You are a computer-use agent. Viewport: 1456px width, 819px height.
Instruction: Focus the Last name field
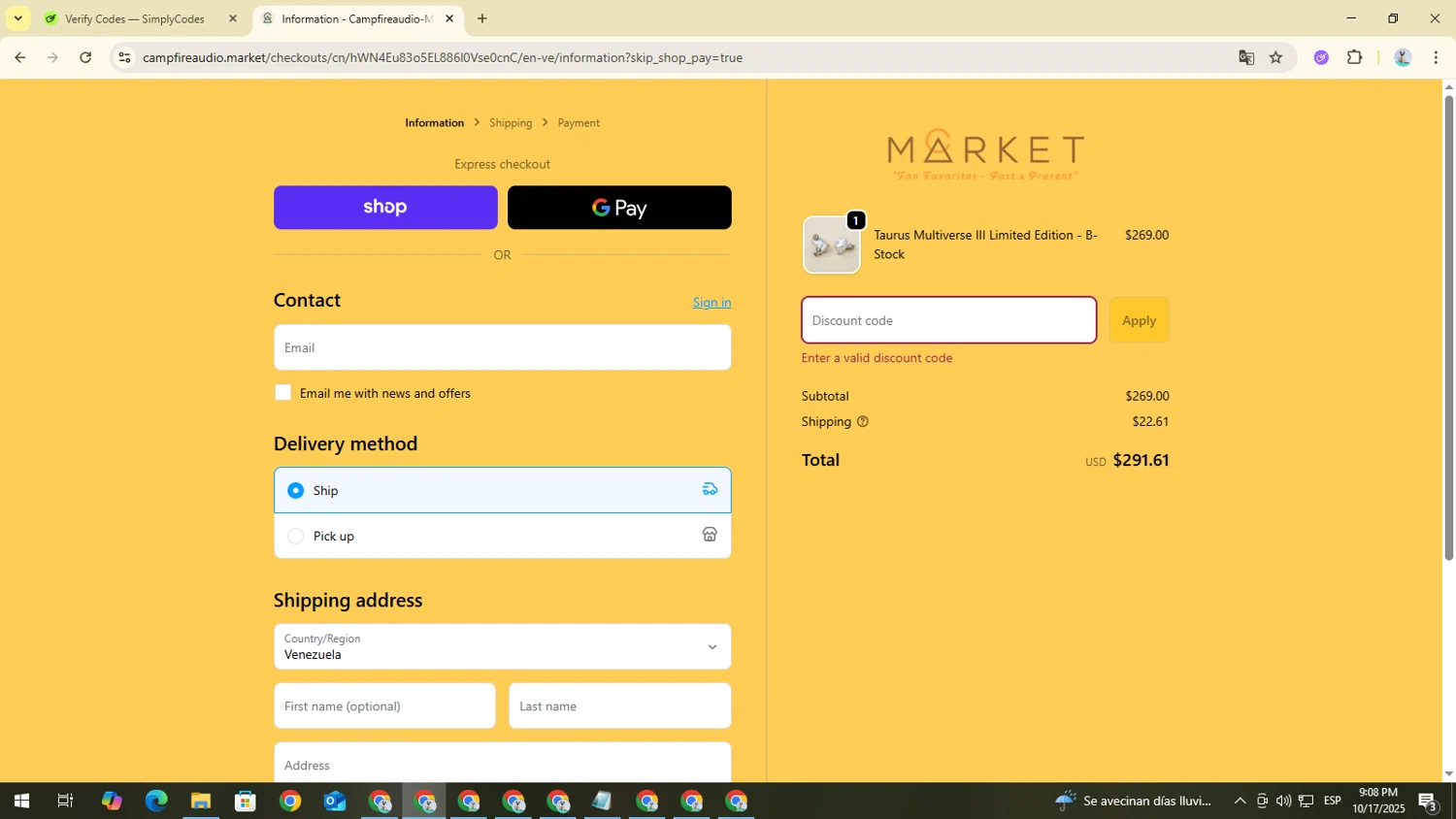(619, 705)
